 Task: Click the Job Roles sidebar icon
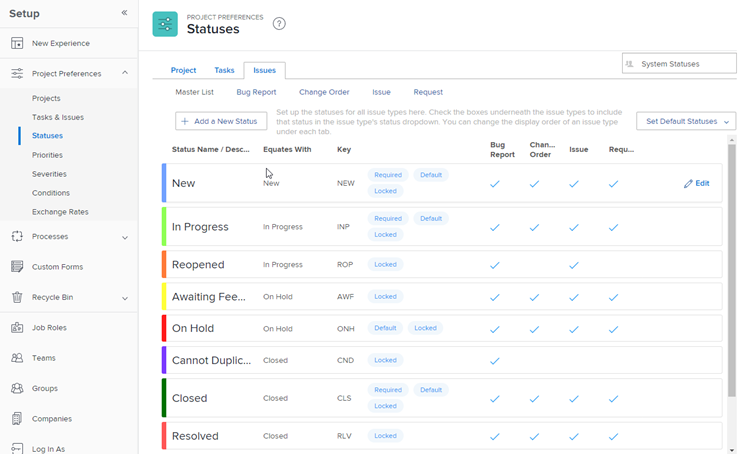tap(17, 327)
